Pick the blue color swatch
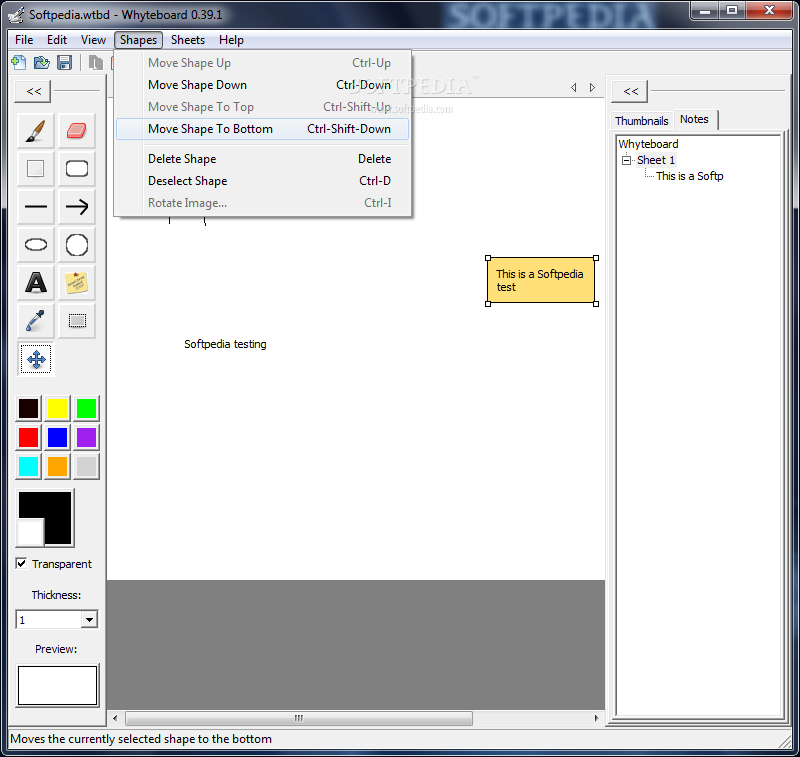Screen dimensions: 800x757 (58, 437)
